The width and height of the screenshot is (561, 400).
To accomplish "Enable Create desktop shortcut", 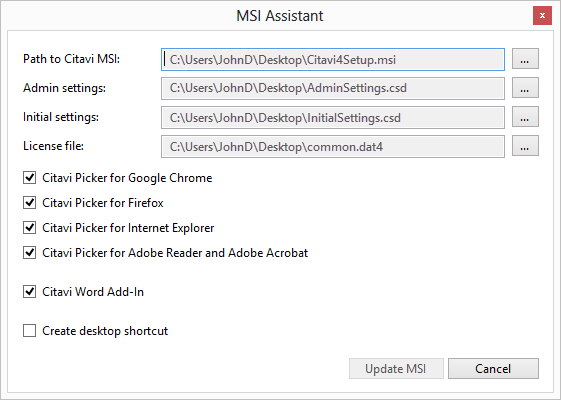I will pyautogui.click(x=29, y=331).
